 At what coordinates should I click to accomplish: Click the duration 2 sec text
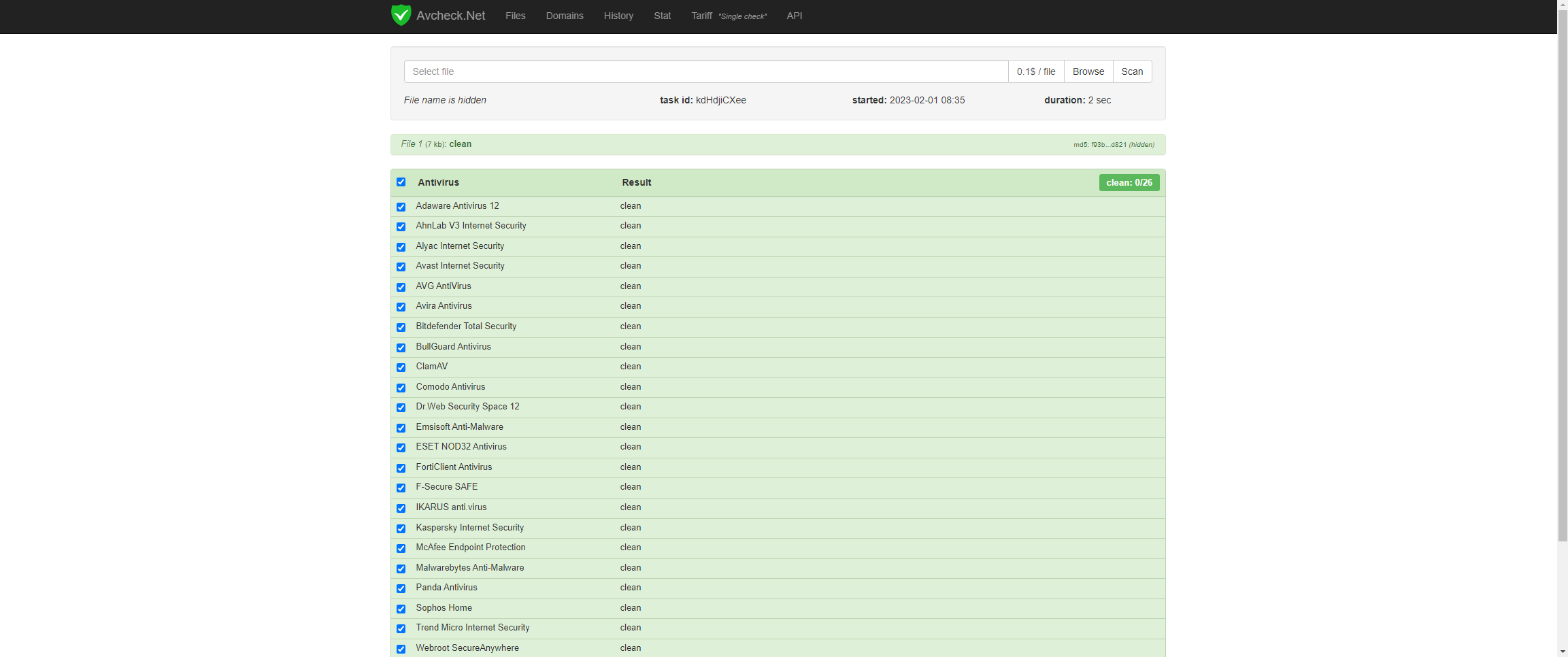1078,100
